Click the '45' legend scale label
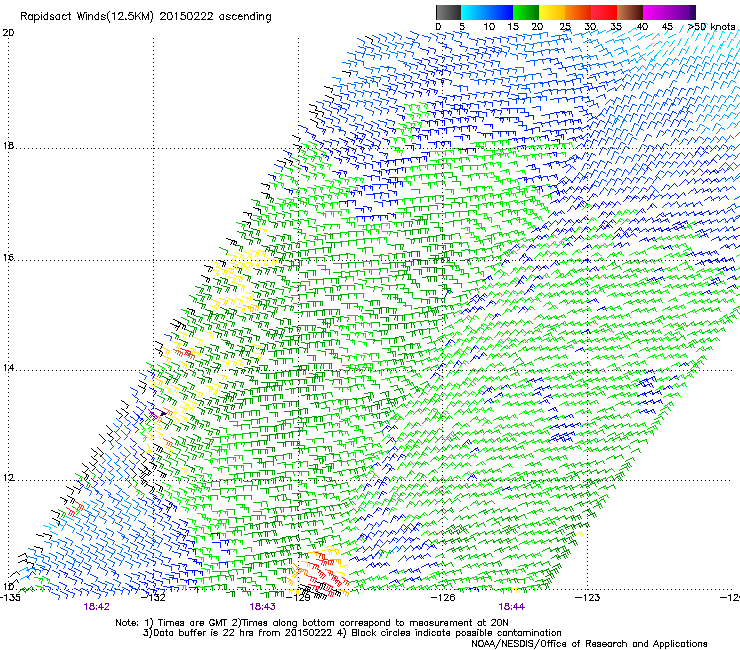Image resolution: width=740 pixels, height=650 pixels. tap(667, 27)
